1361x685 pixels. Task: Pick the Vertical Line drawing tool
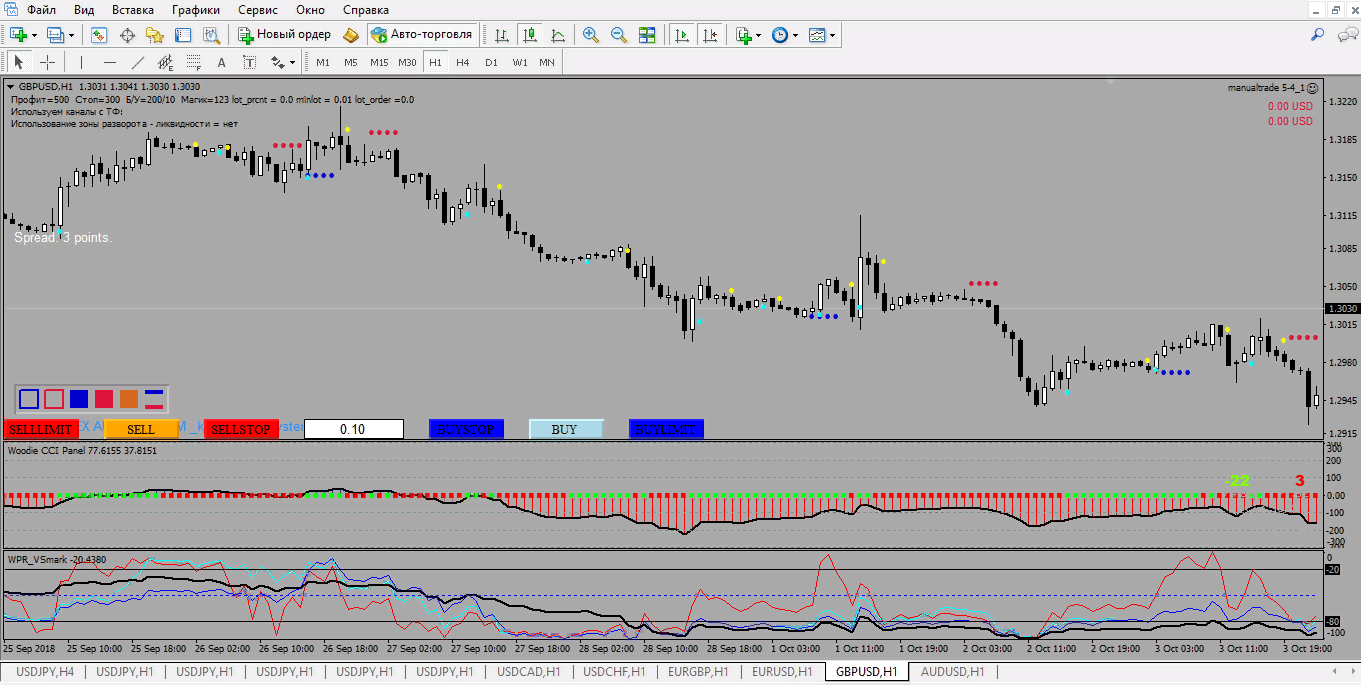pyautogui.click(x=82, y=62)
